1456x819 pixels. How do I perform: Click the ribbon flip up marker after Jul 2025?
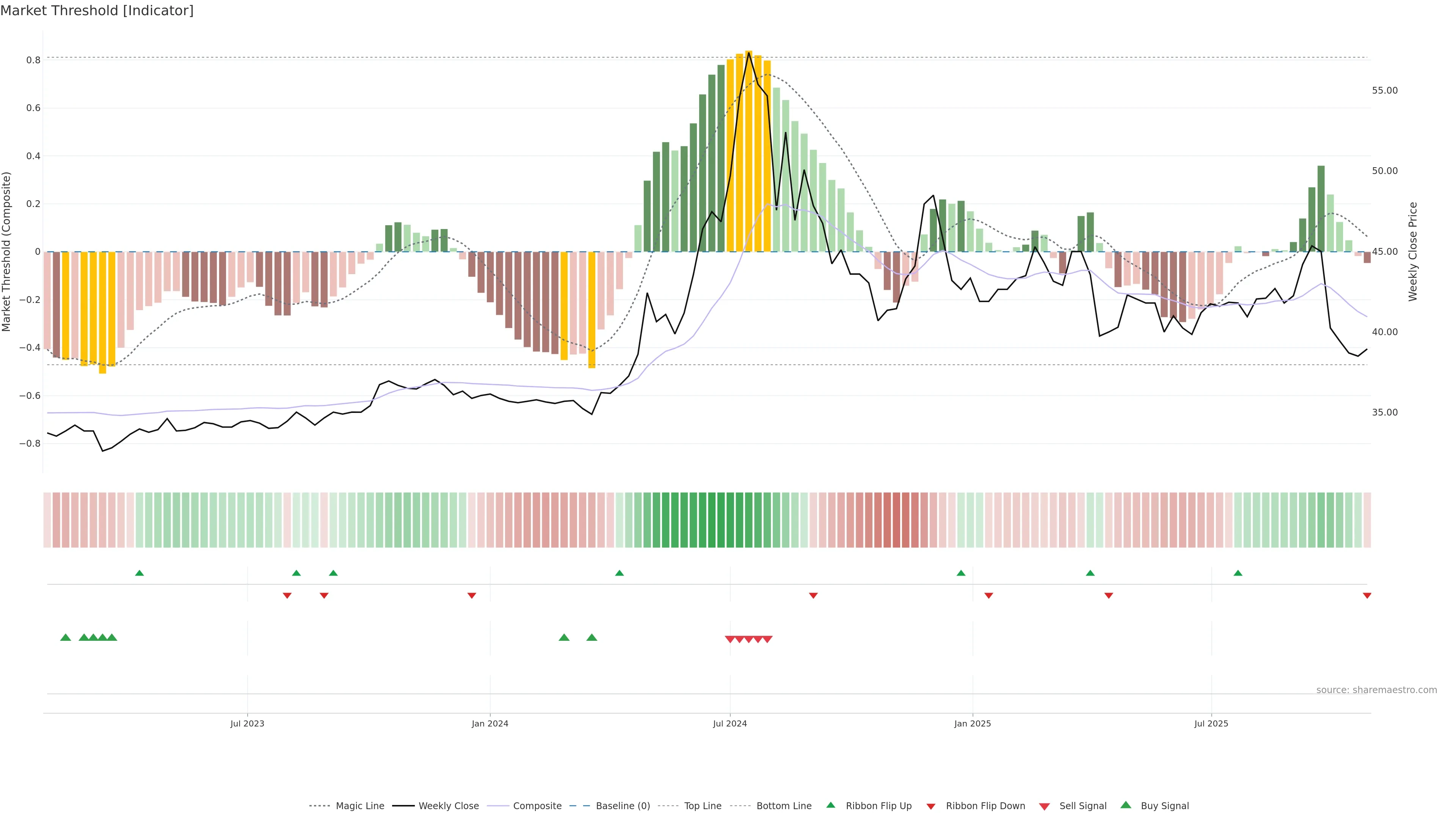coord(1238,573)
